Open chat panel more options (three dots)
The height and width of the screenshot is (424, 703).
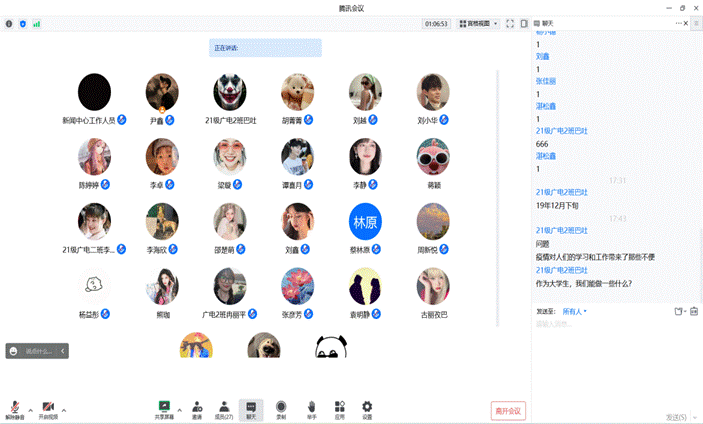pyautogui.click(x=678, y=23)
